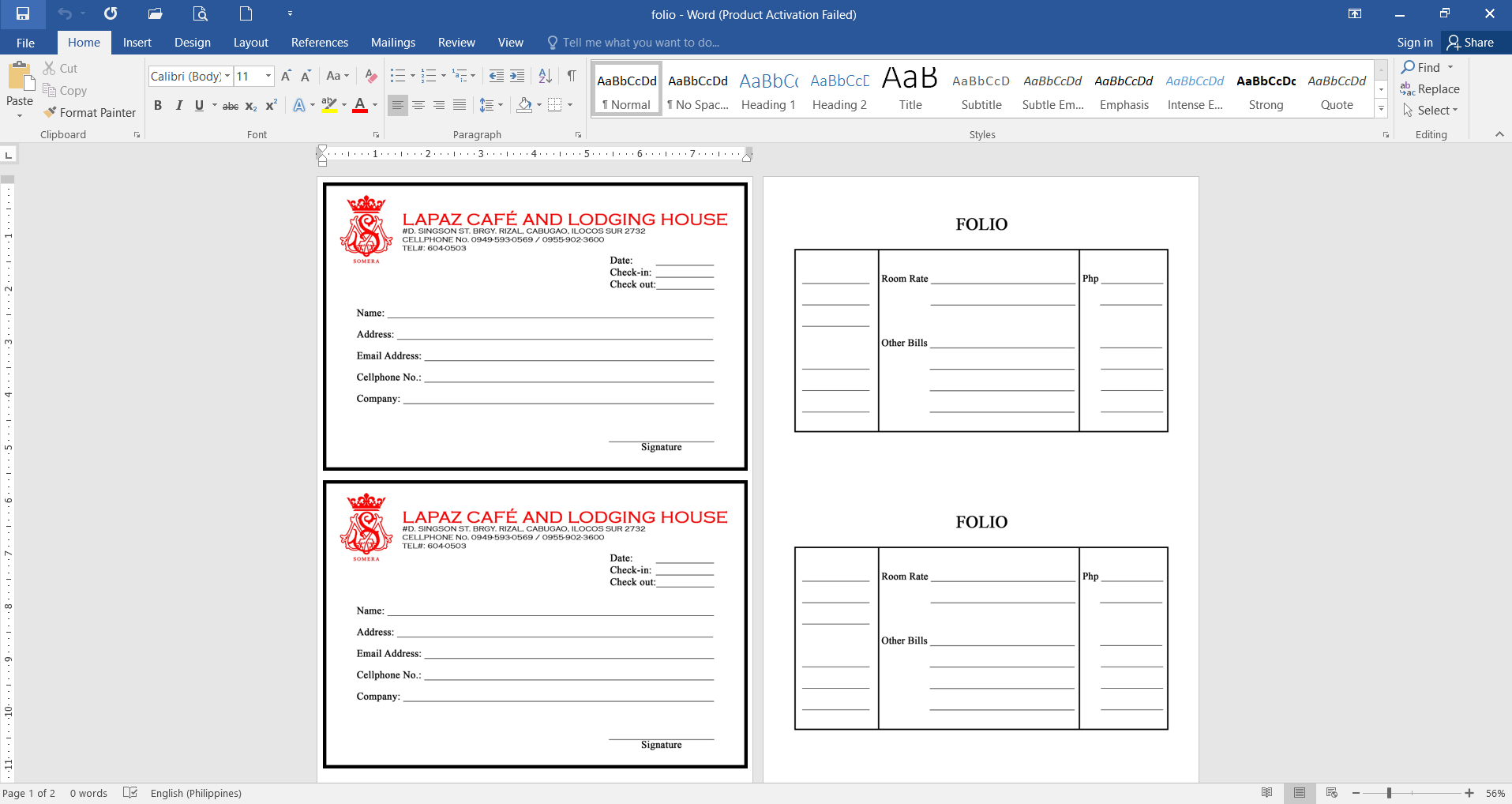Toggle Bold formatting

click(x=158, y=106)
